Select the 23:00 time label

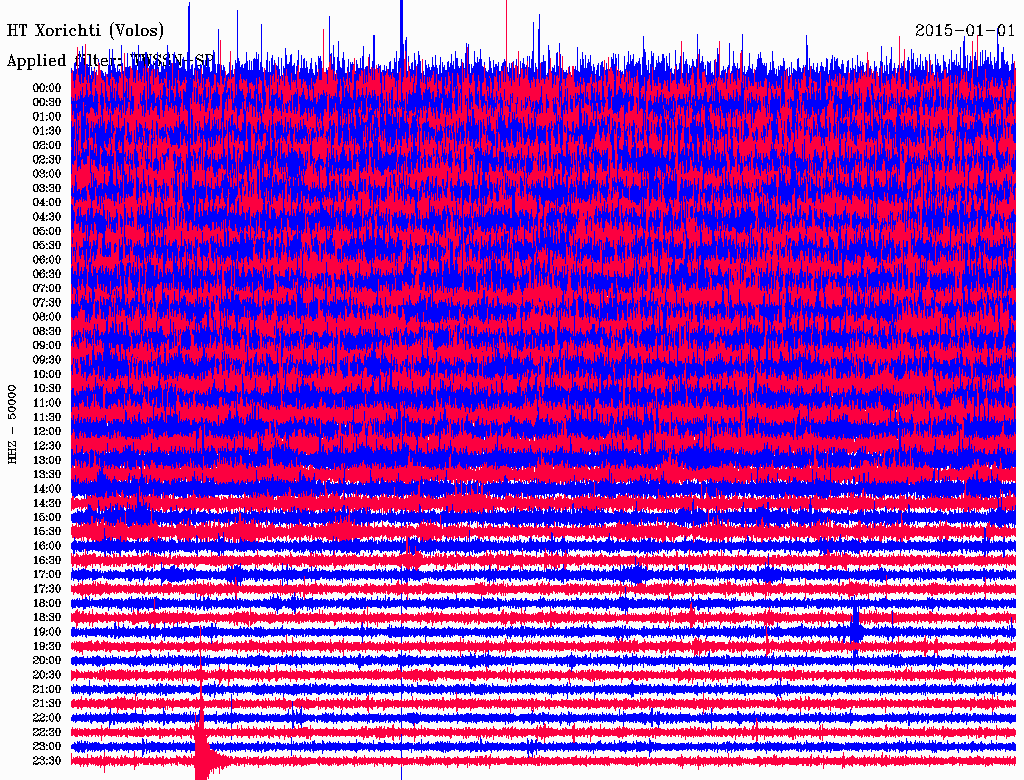tap(47, 746)
